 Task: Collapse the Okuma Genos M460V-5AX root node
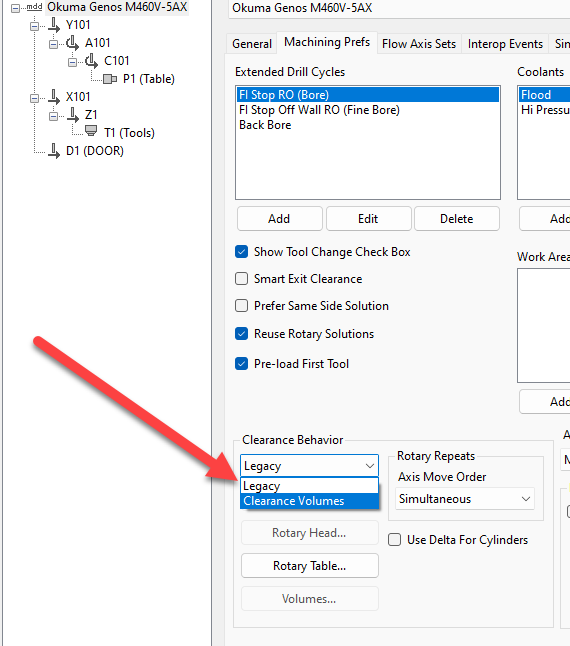(x=15, y=8)
